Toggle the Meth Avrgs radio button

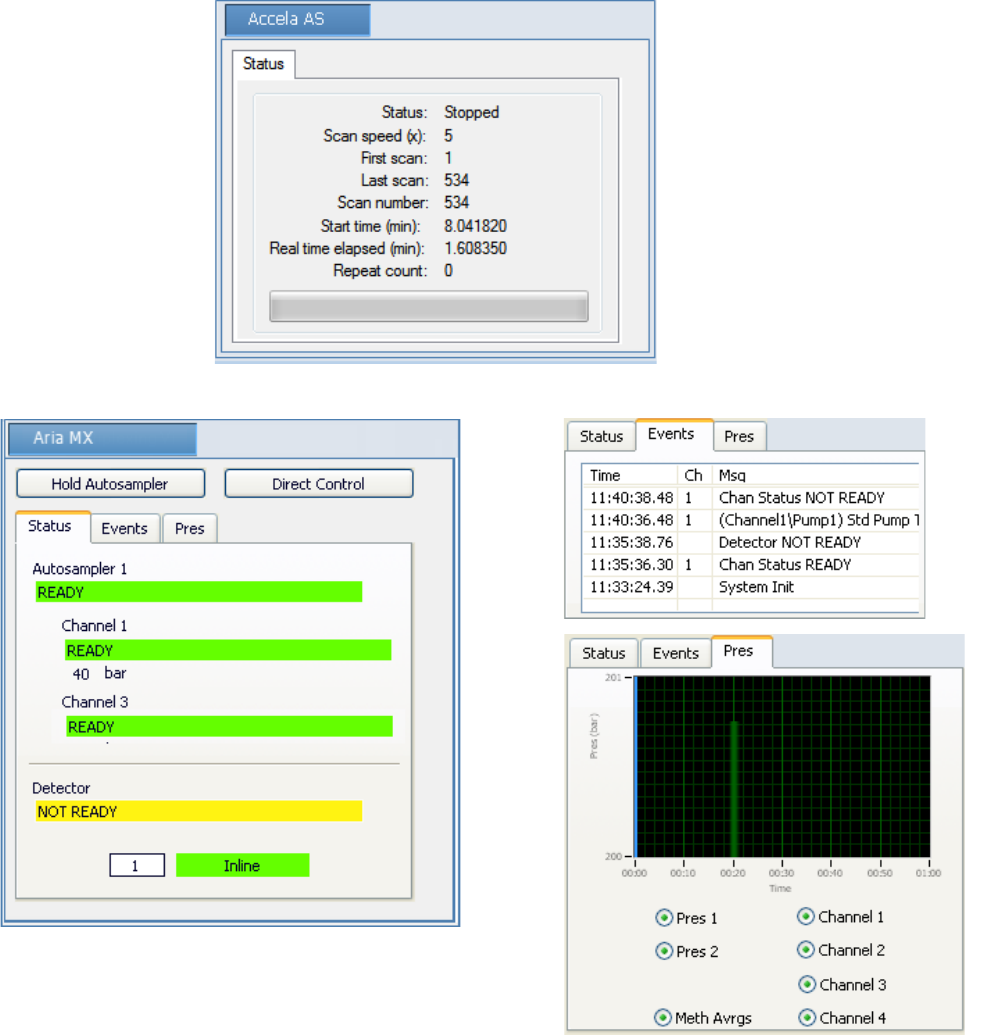pos(663,1018)
